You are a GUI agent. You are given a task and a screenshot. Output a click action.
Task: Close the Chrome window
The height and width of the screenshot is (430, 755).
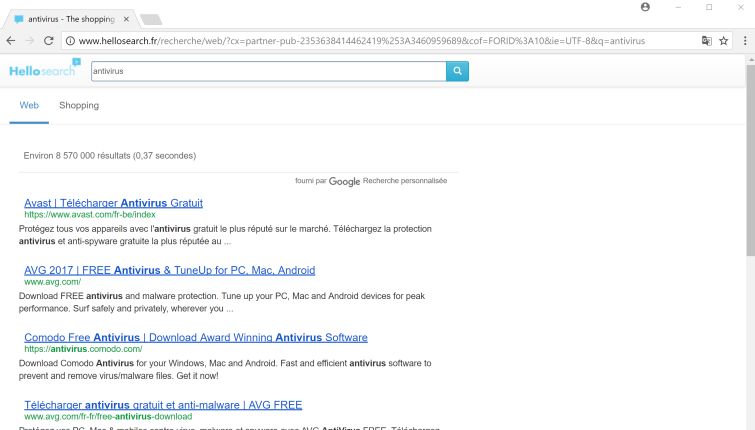click(741, 7)
